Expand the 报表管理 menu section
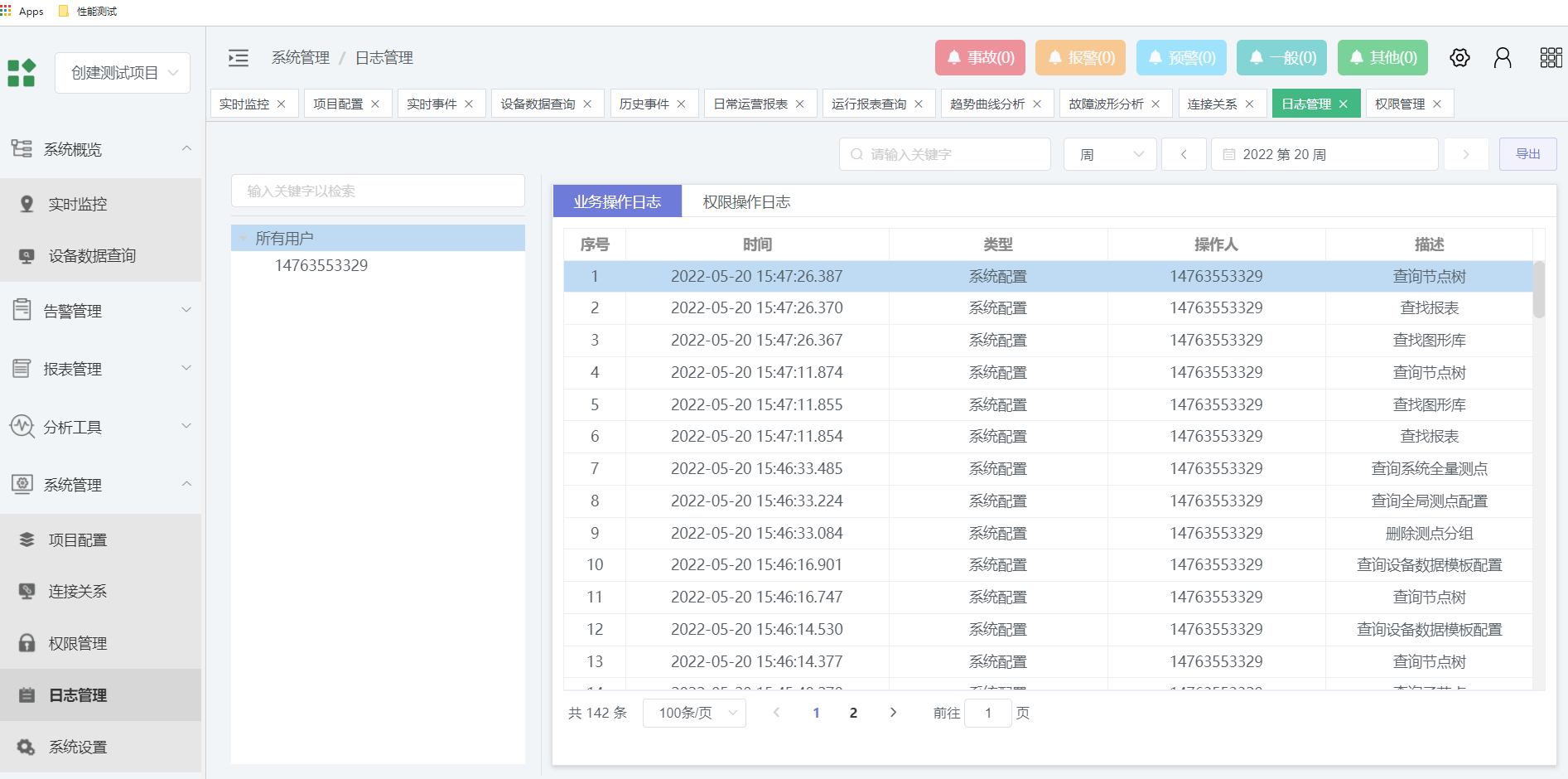 click(x=186, y=368)
